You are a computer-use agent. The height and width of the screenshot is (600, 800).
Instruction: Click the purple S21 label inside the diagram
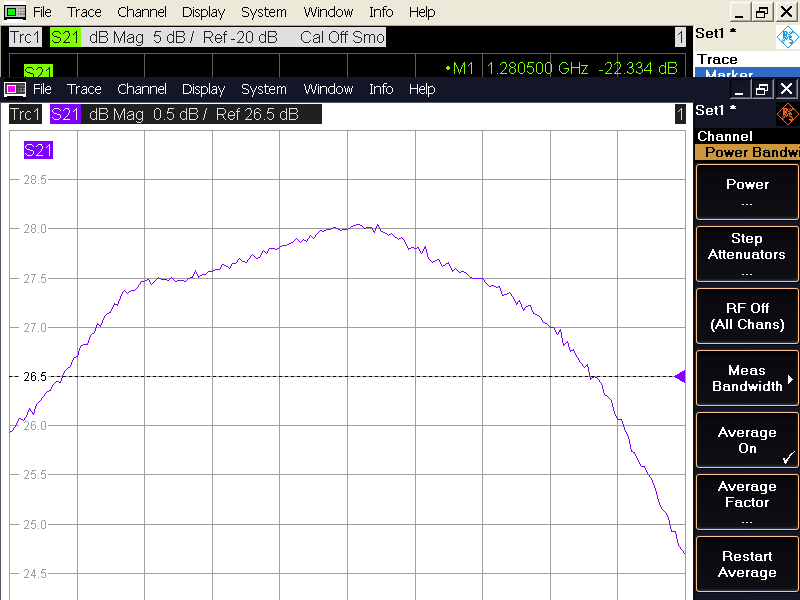(x=38, y=151)
